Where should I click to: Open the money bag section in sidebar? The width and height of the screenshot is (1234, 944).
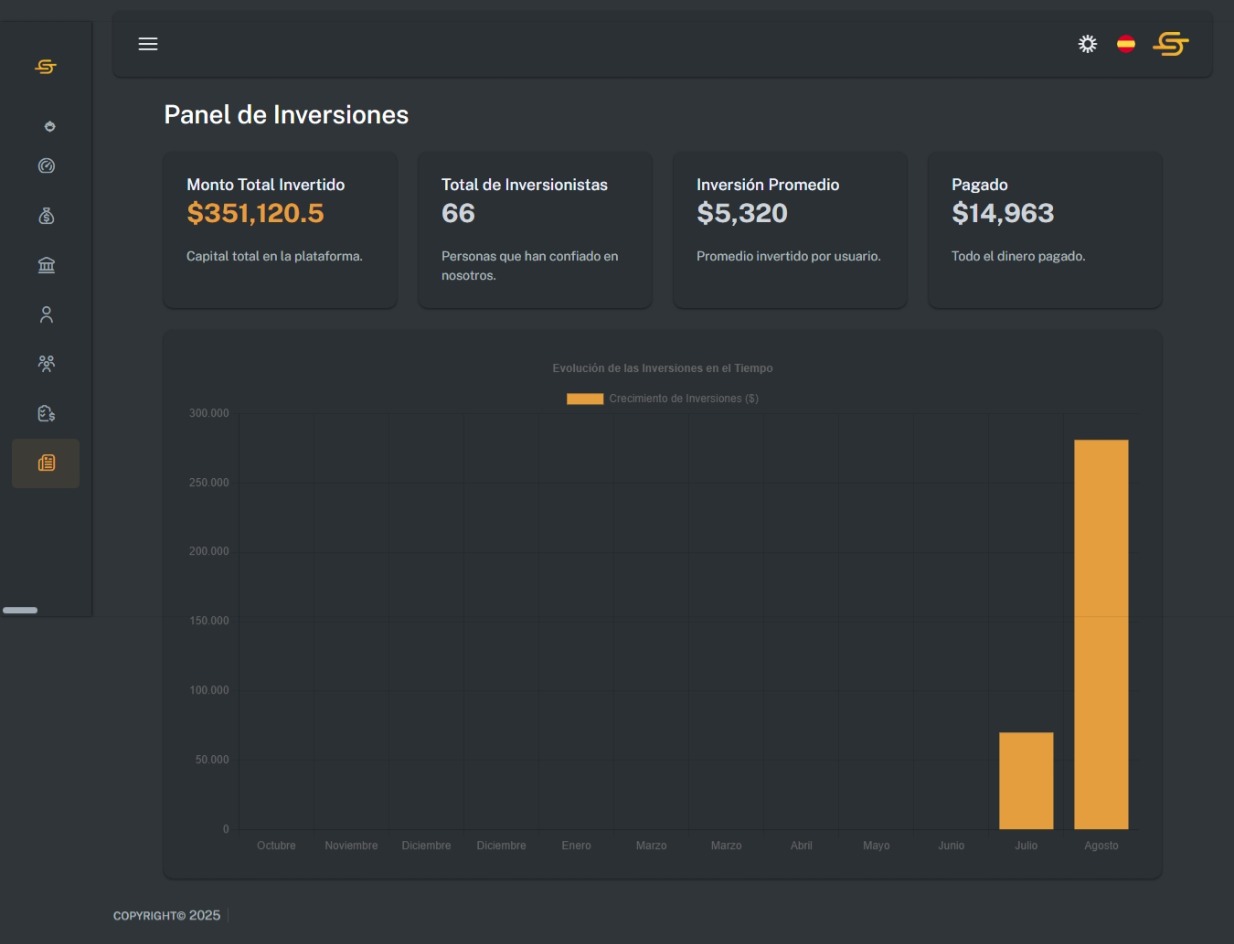coord(46,215)
